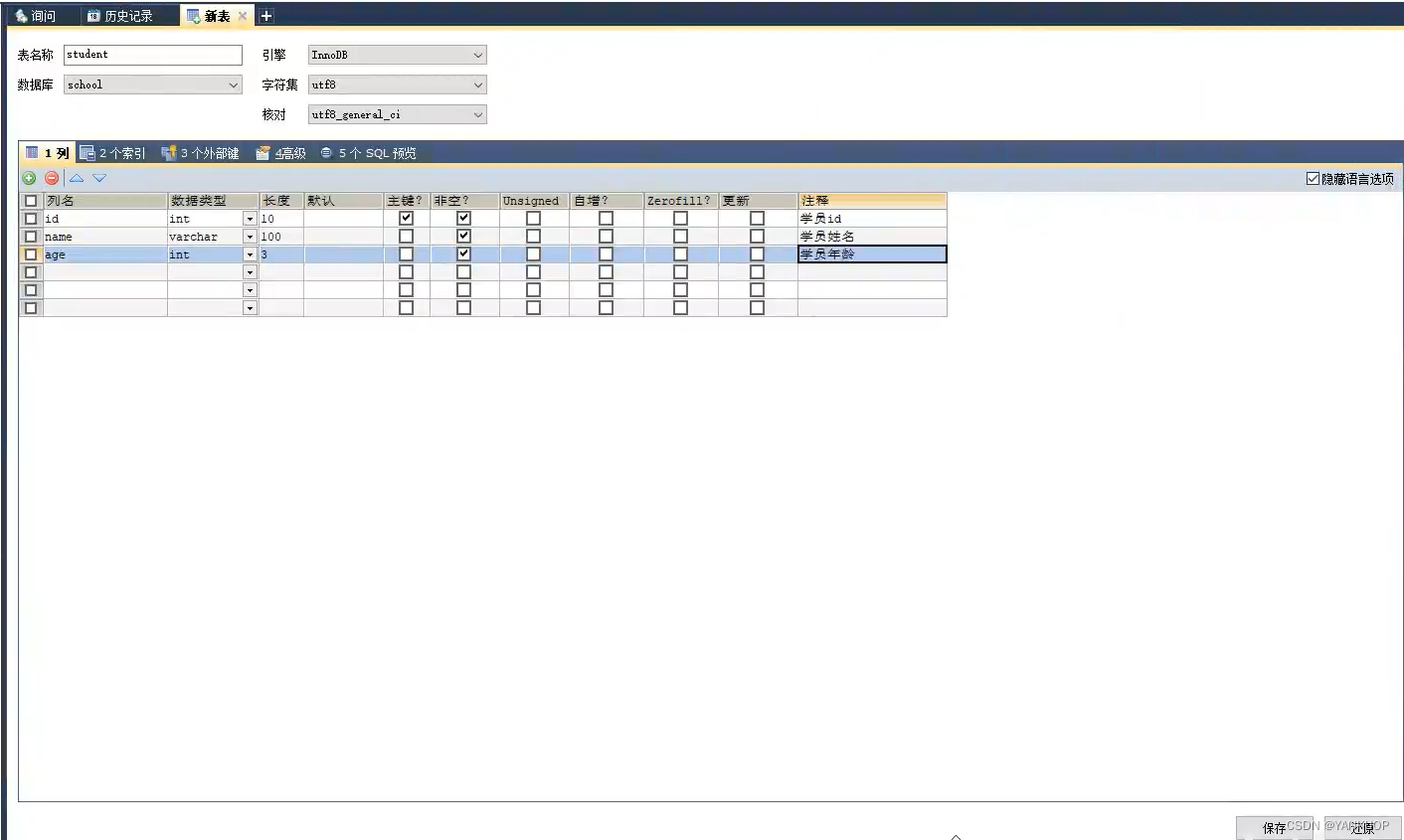Check the 更新 checkbox for name row
The image size is (1404, 840).
(x=757, y=236)
